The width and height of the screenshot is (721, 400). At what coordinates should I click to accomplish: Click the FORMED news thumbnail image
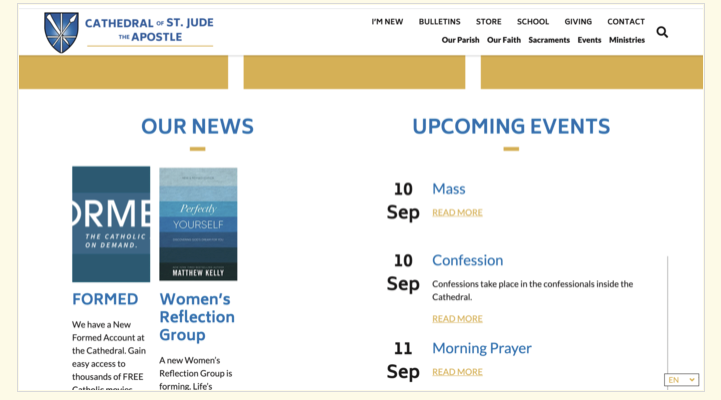click(111, 224)
